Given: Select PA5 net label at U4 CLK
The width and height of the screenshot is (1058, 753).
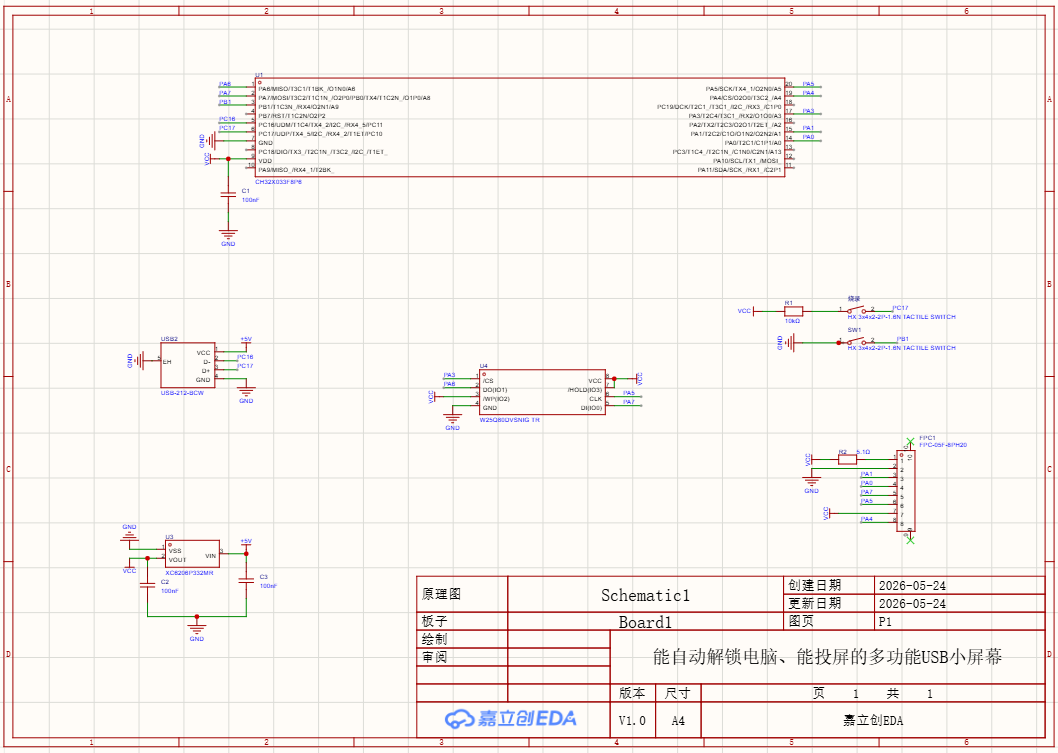Looking at the screenshot, I should coord(628,393).
